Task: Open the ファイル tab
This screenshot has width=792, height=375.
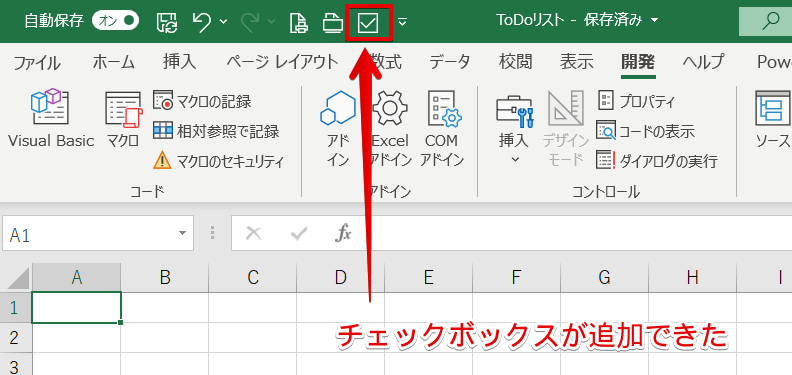Action: point(36,63)
